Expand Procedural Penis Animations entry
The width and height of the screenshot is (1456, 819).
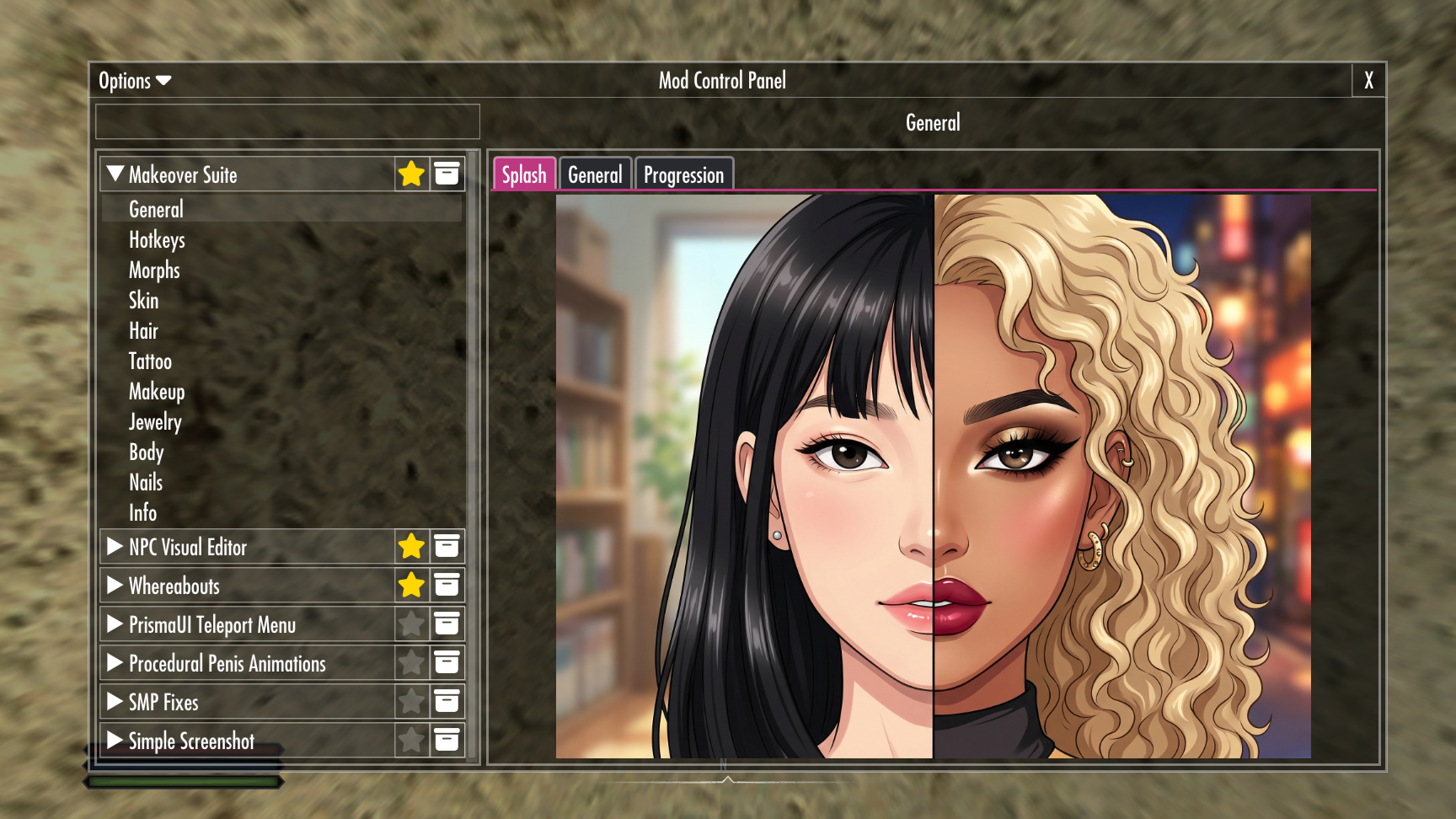[x=115, y=662]
